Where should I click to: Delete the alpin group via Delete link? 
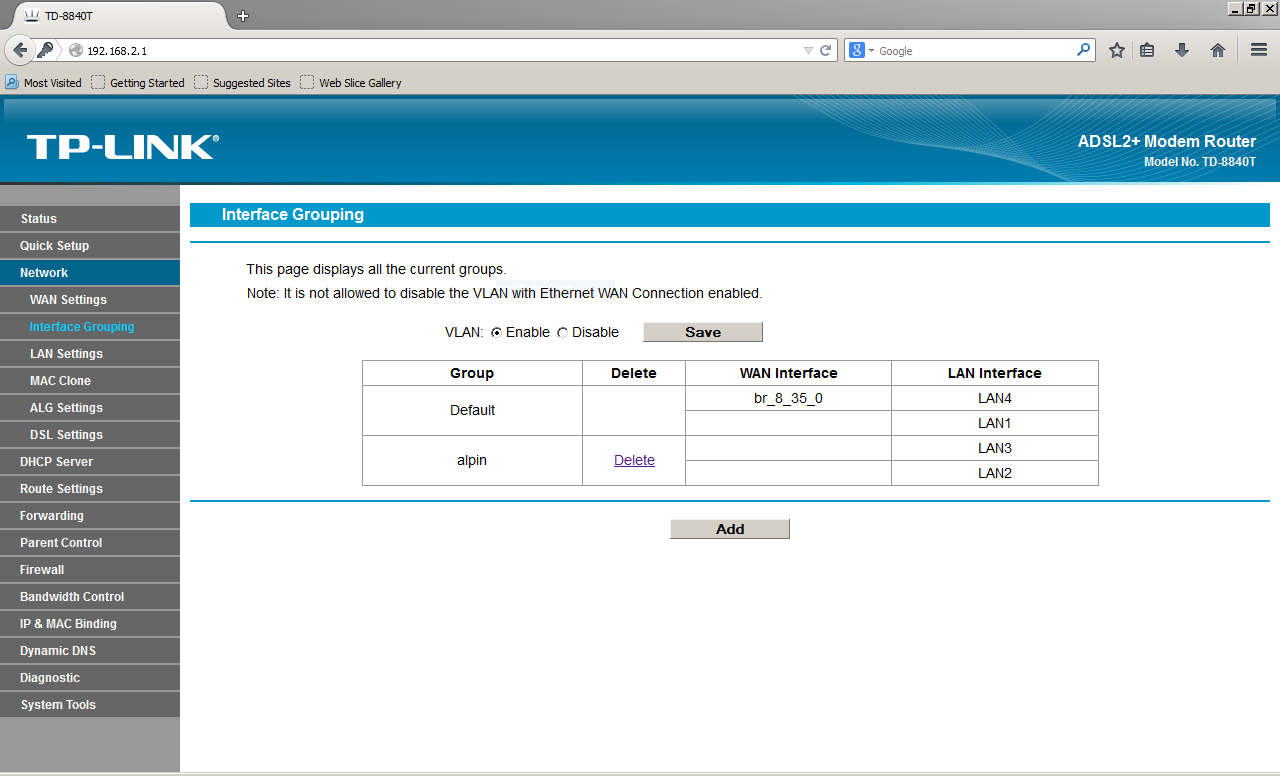tap(634, 460)
